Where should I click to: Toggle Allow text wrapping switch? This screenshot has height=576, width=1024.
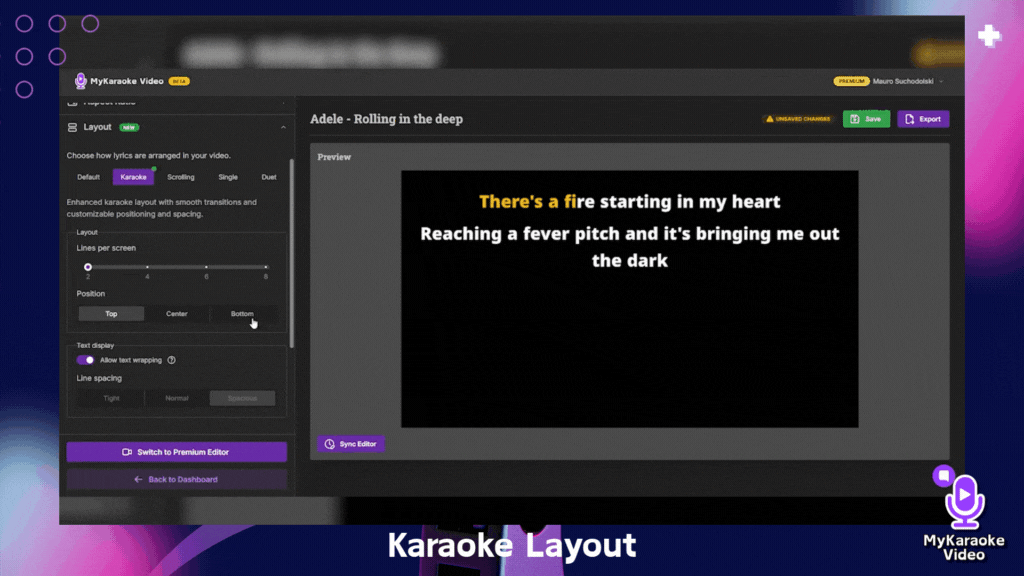coord(85,360)
